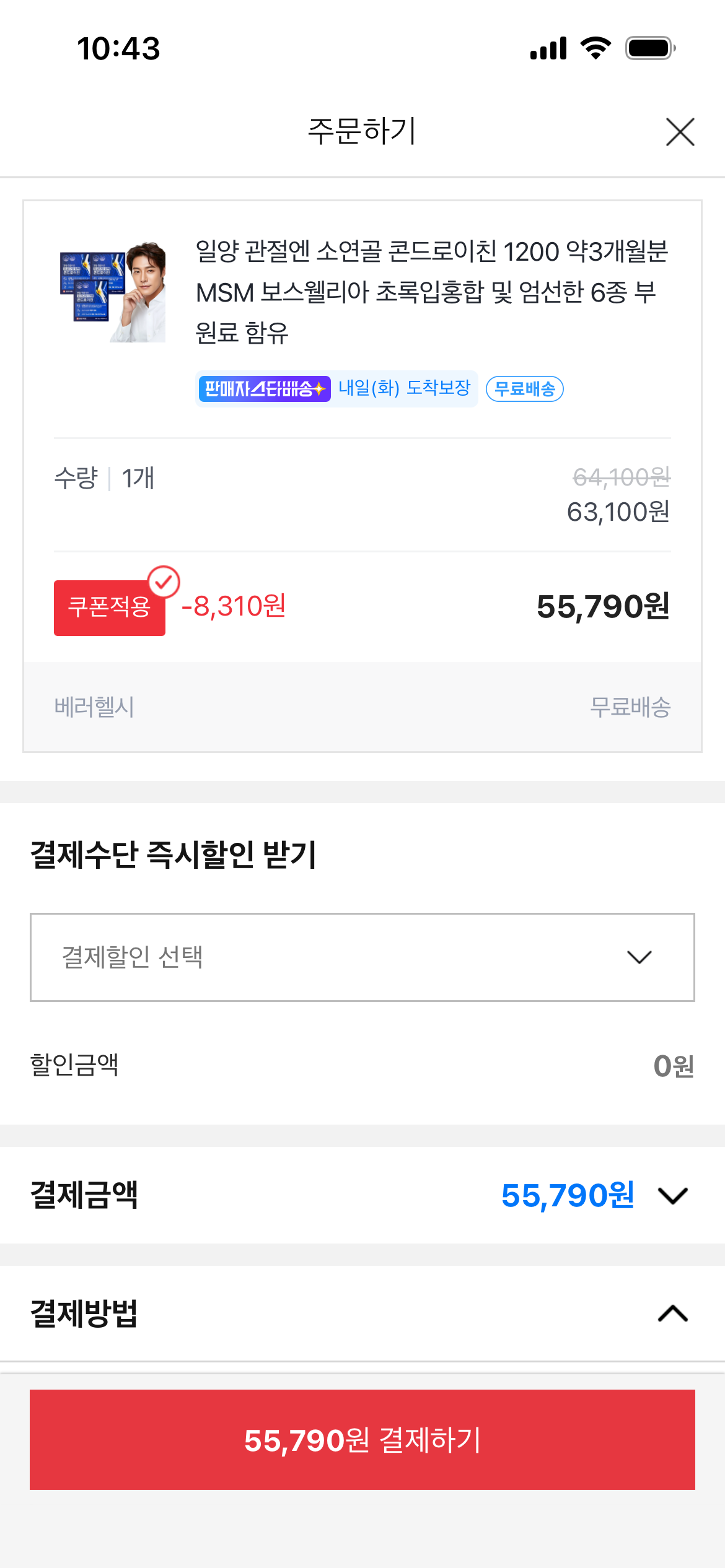This screenshot has height=1568, width=725.
Task: Expand the 결제금액 details chevron
Action: 673,1195
